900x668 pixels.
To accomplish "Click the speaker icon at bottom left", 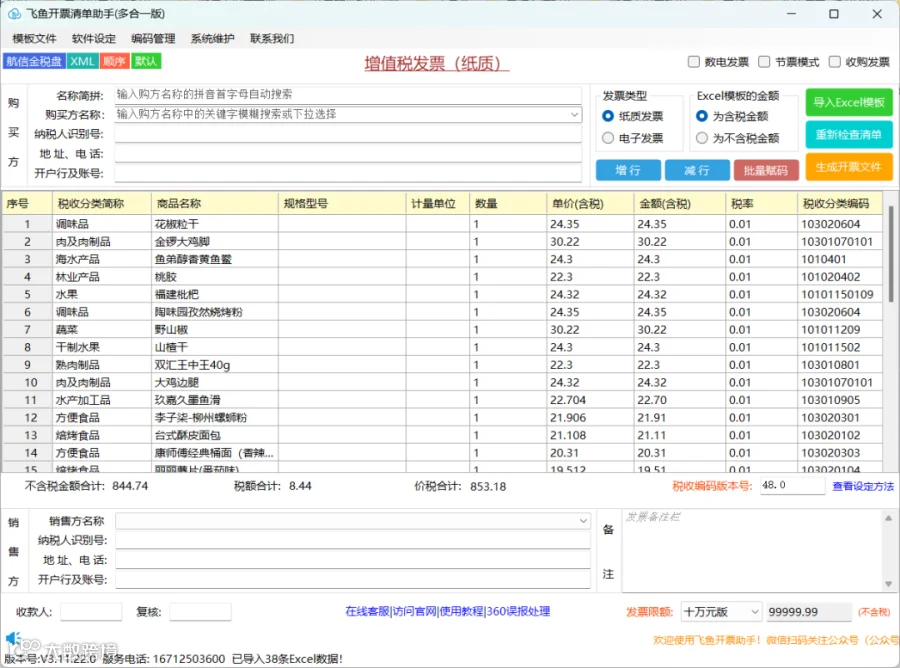I will click(13, 638).
